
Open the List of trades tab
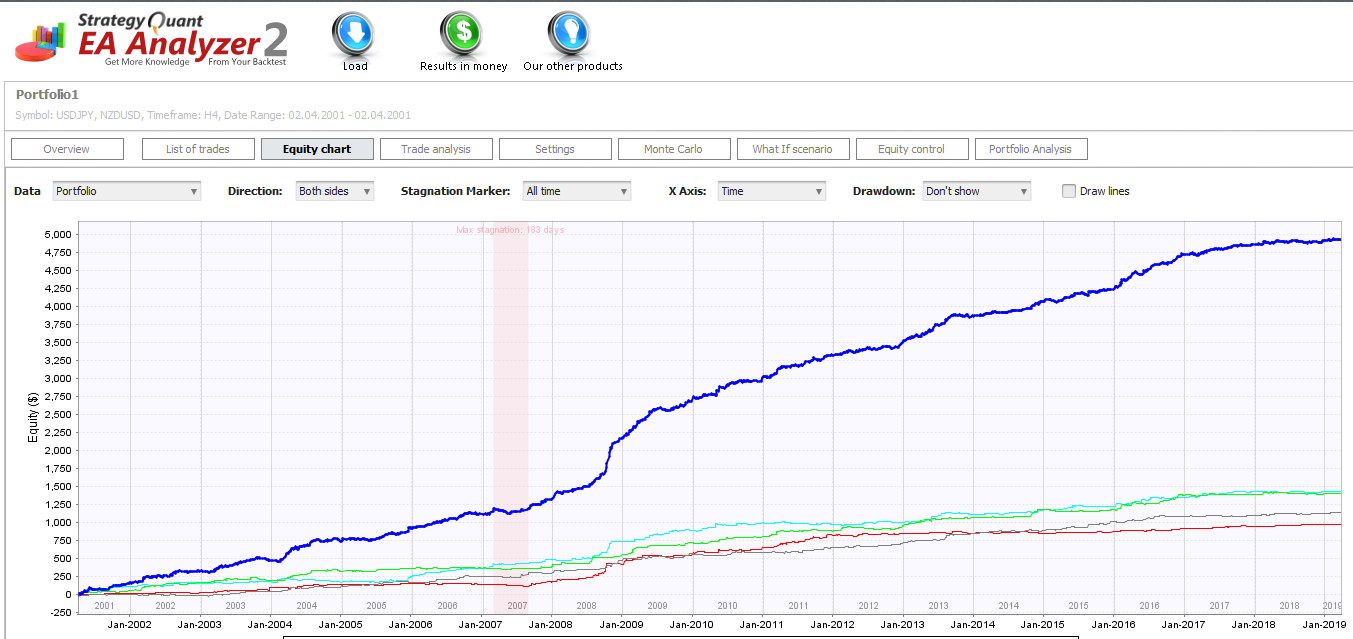pos(198,149)
